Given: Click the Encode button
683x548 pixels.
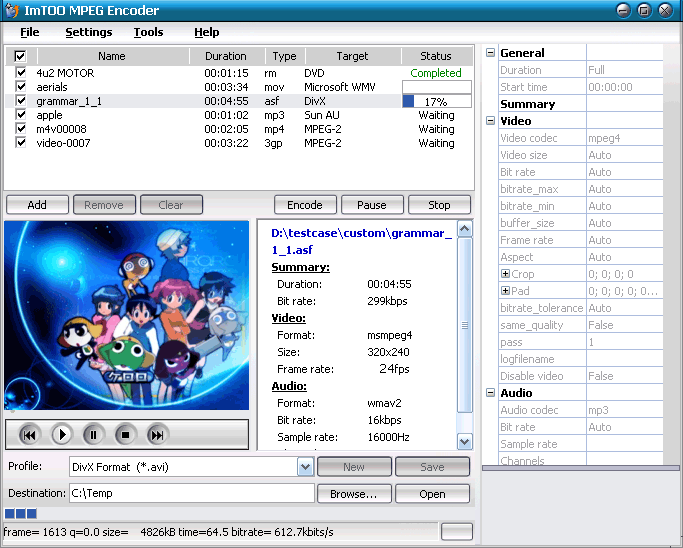Looking at the screenshot, I should point(304,205).
